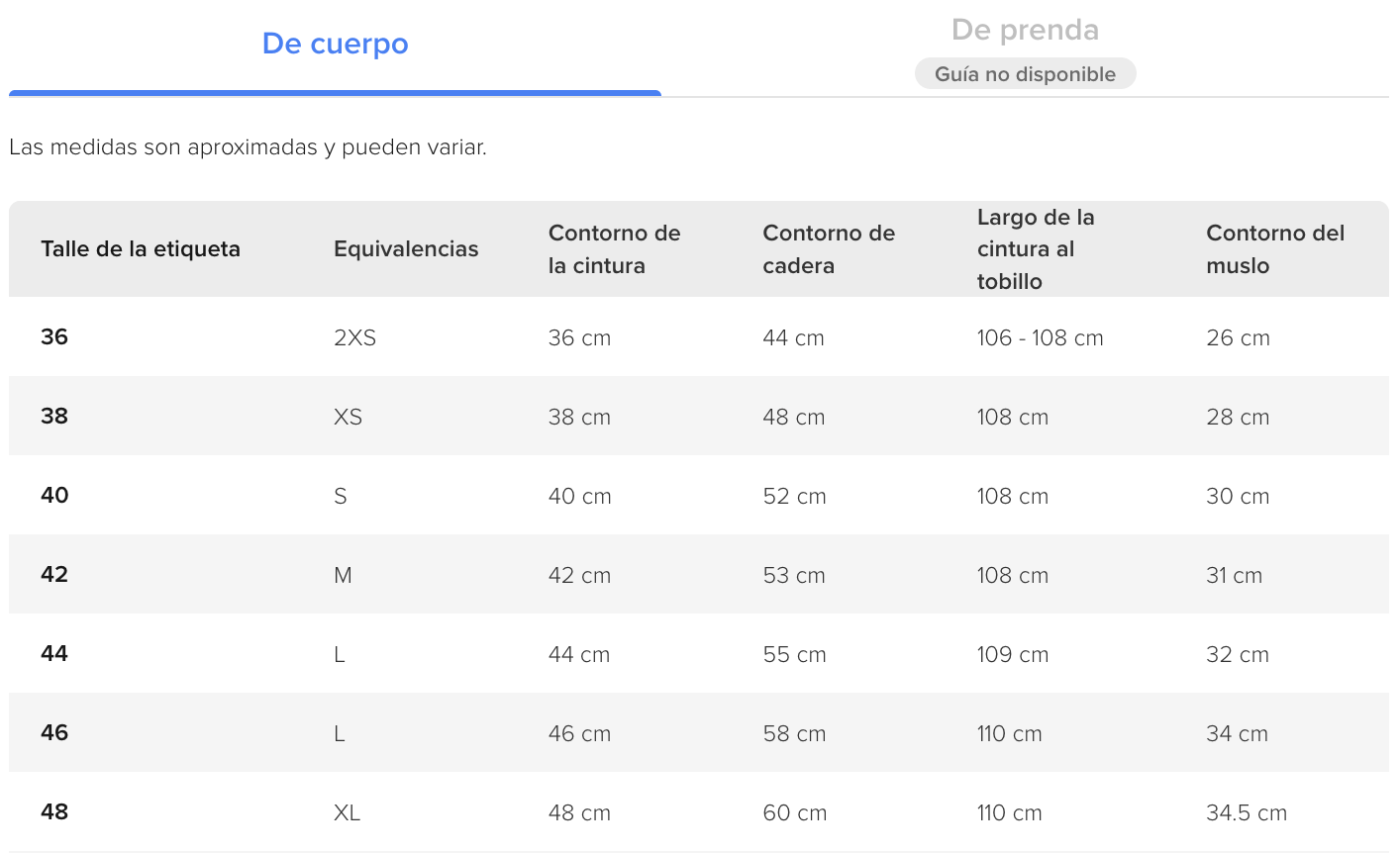Image resolution: width=1400 pixels, height=853 pixels.
Task: Select size 38 row label
Action: tap(54, 417)
